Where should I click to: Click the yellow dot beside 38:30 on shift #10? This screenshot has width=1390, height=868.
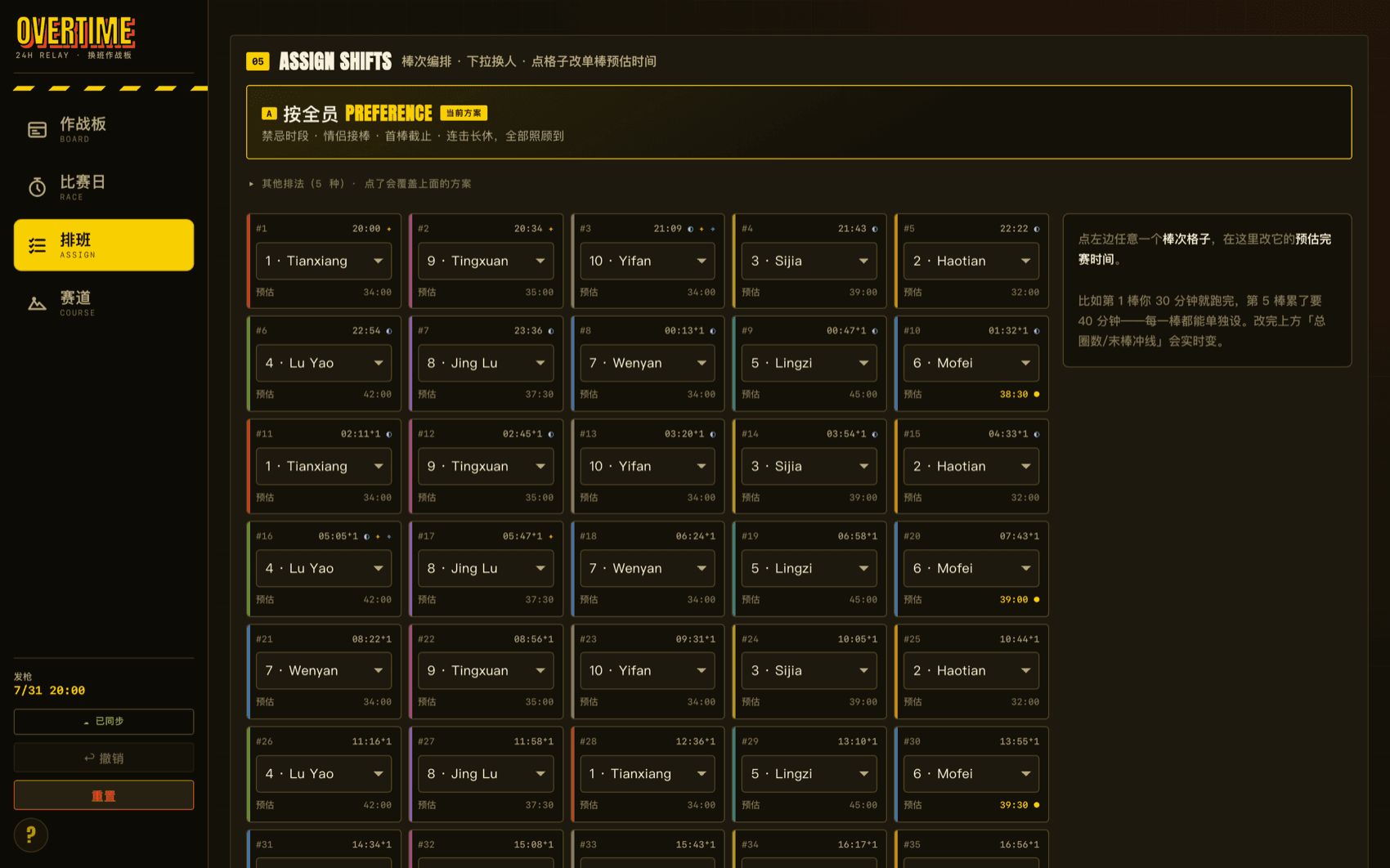[x=1037, y=394]
